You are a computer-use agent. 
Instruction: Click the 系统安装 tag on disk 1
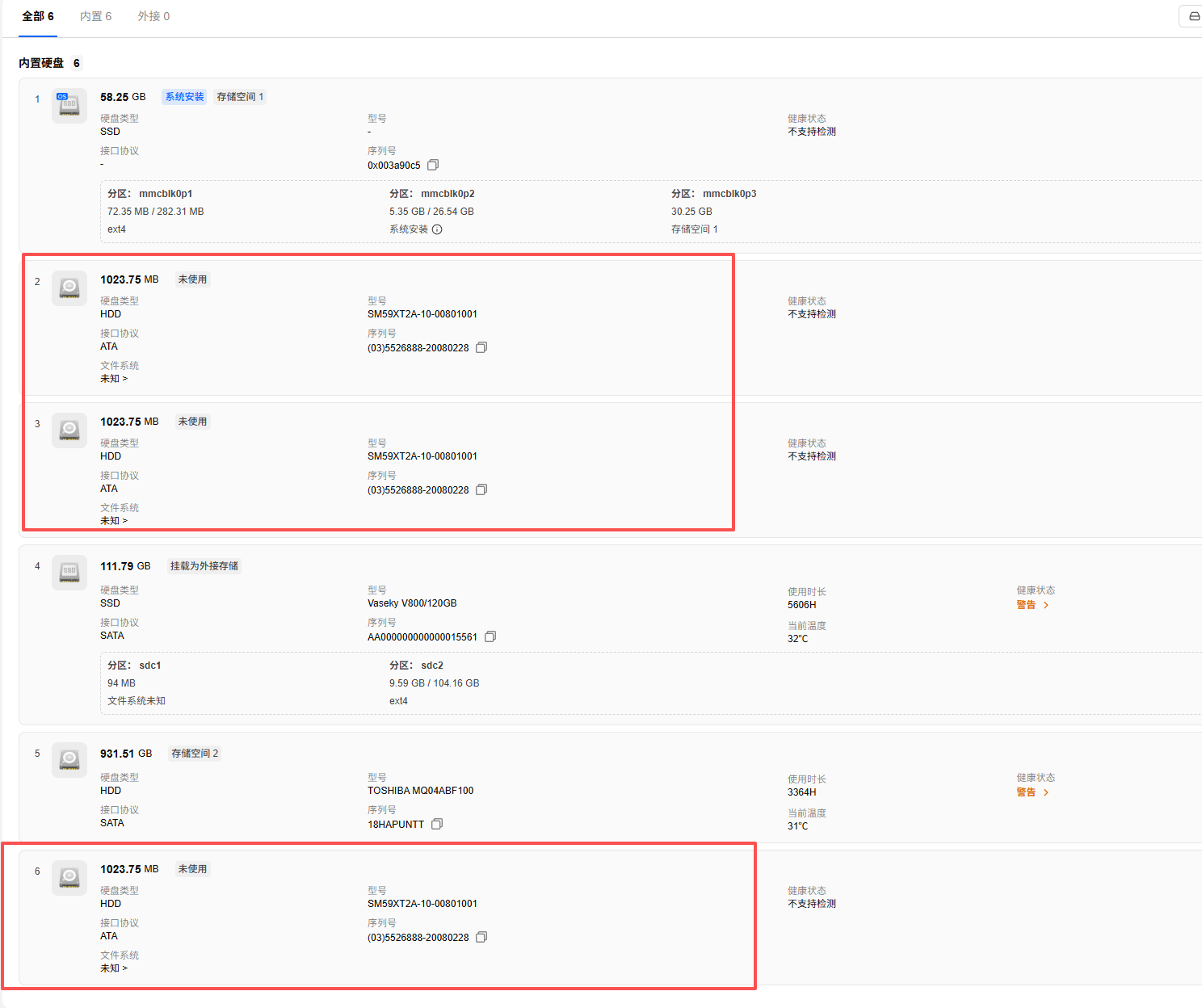pos(185,97)
